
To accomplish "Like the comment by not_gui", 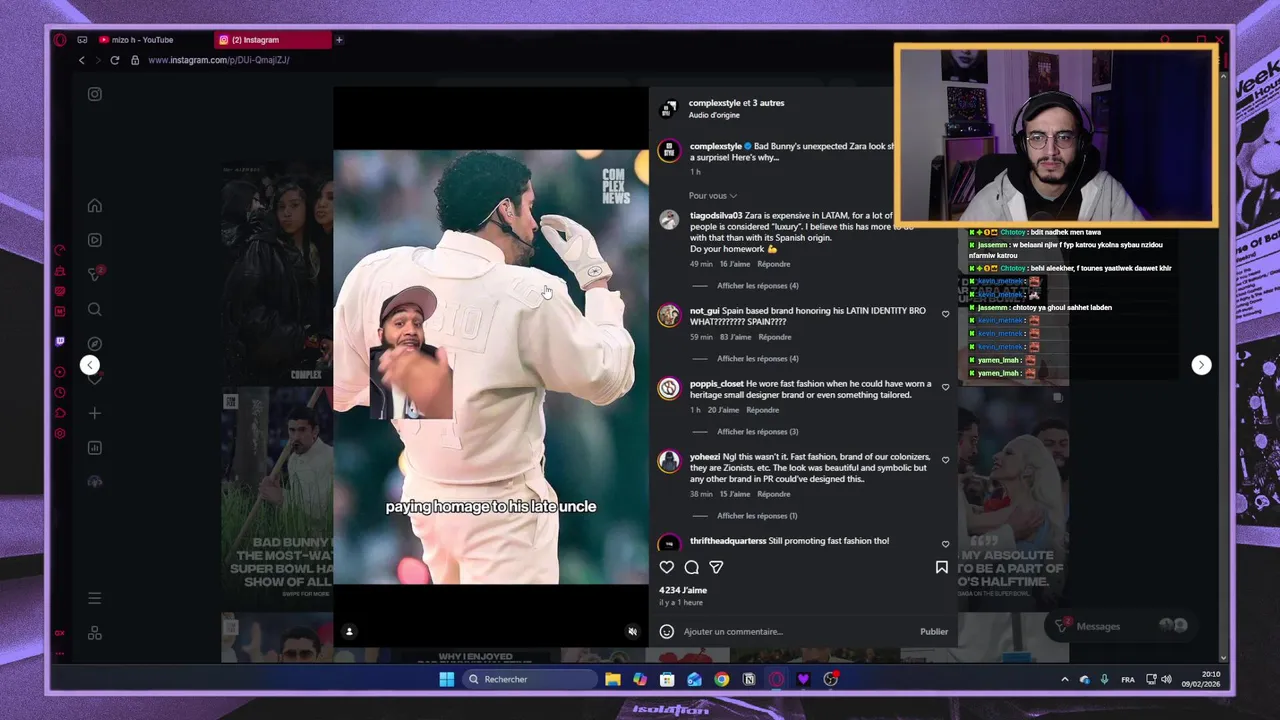I will click(x=945, y=314).
